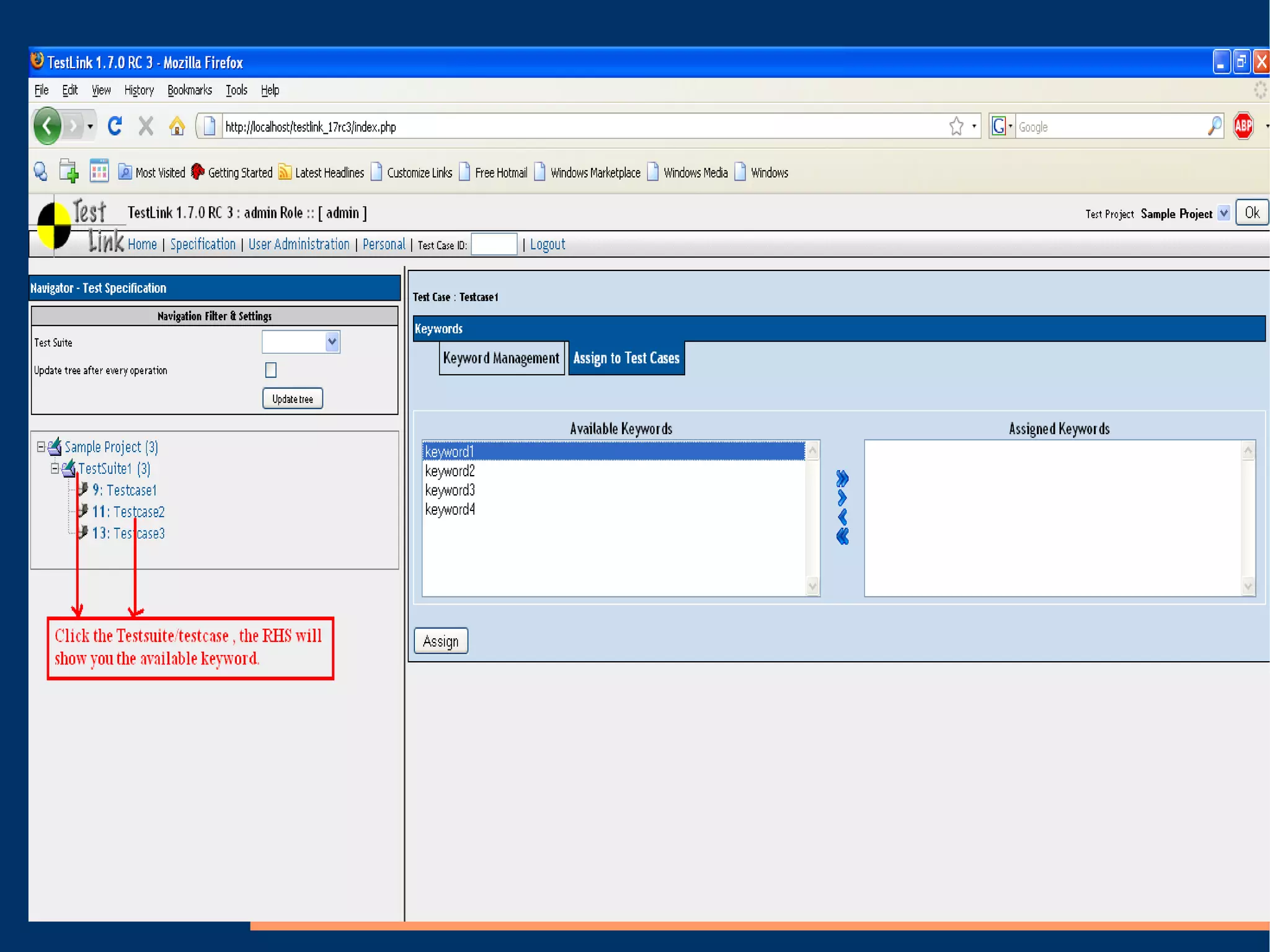Open the Test Suite filter dropdown
The height and width of the screenshot is (952, 1270).
pos(332,342)
